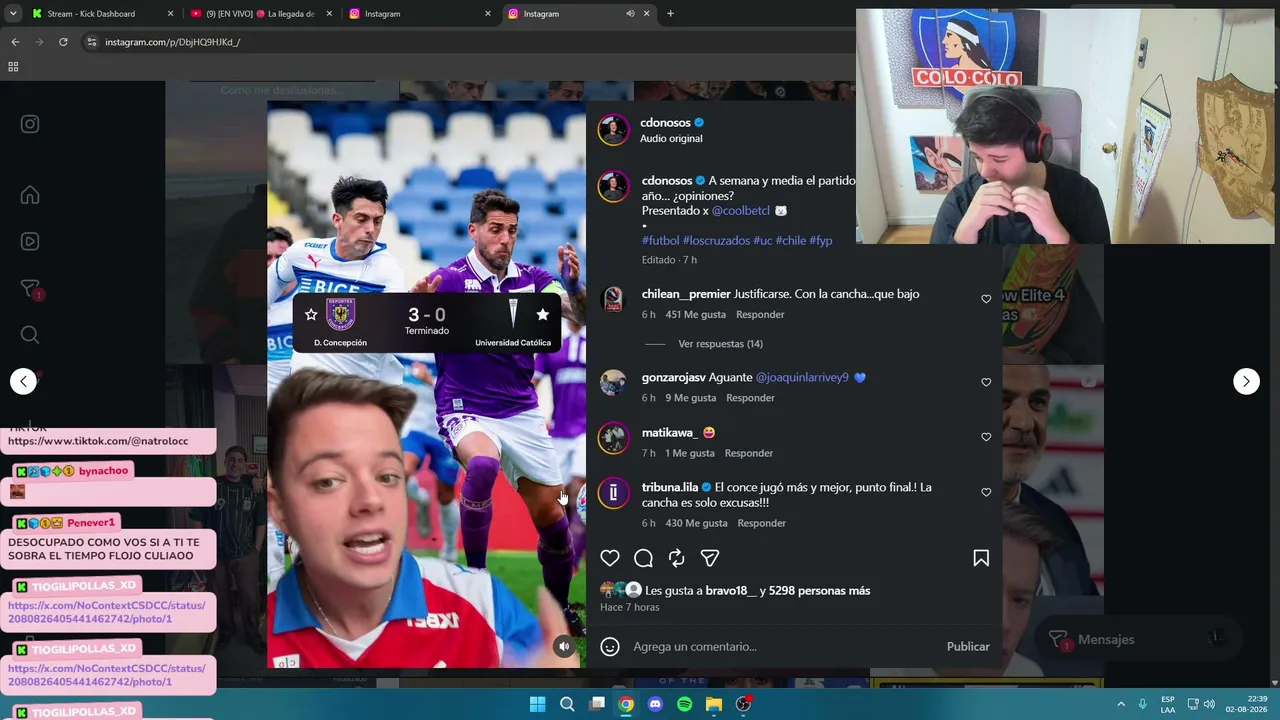Go back in the browser

click(x=15, y=42)
